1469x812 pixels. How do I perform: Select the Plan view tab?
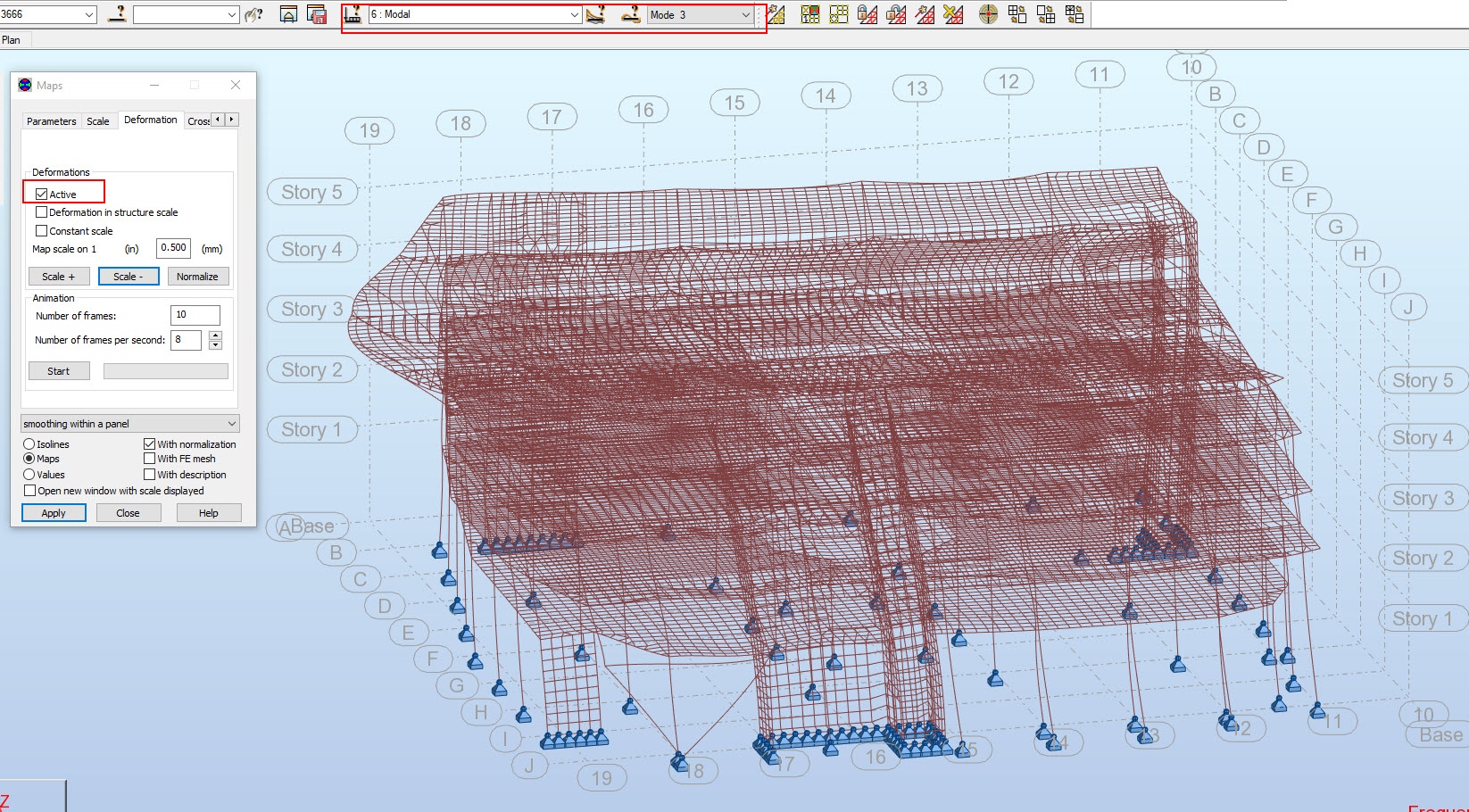(x=13, y=39)
